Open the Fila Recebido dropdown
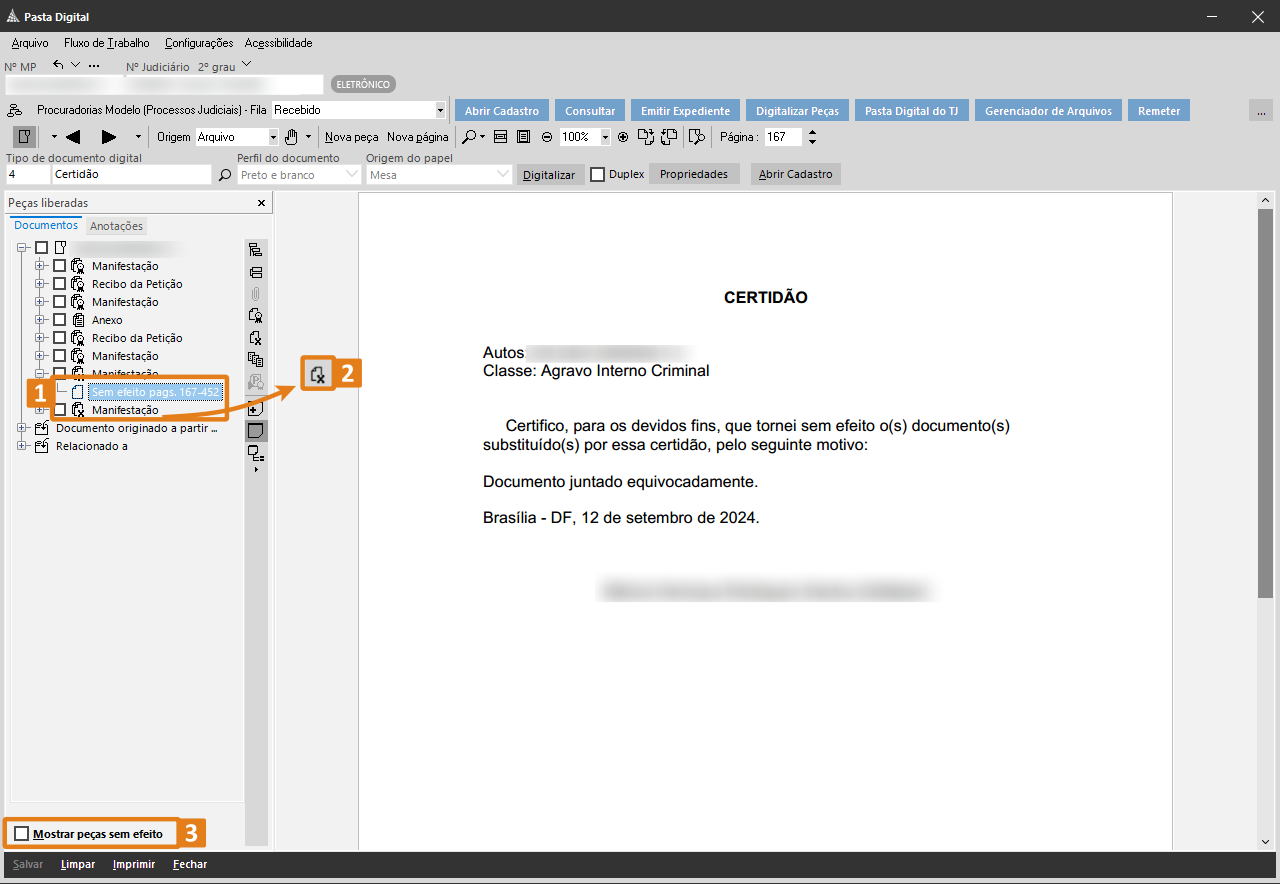This screenshot has width=1280, height=884. pyautogui.click(x=440, y=110)
